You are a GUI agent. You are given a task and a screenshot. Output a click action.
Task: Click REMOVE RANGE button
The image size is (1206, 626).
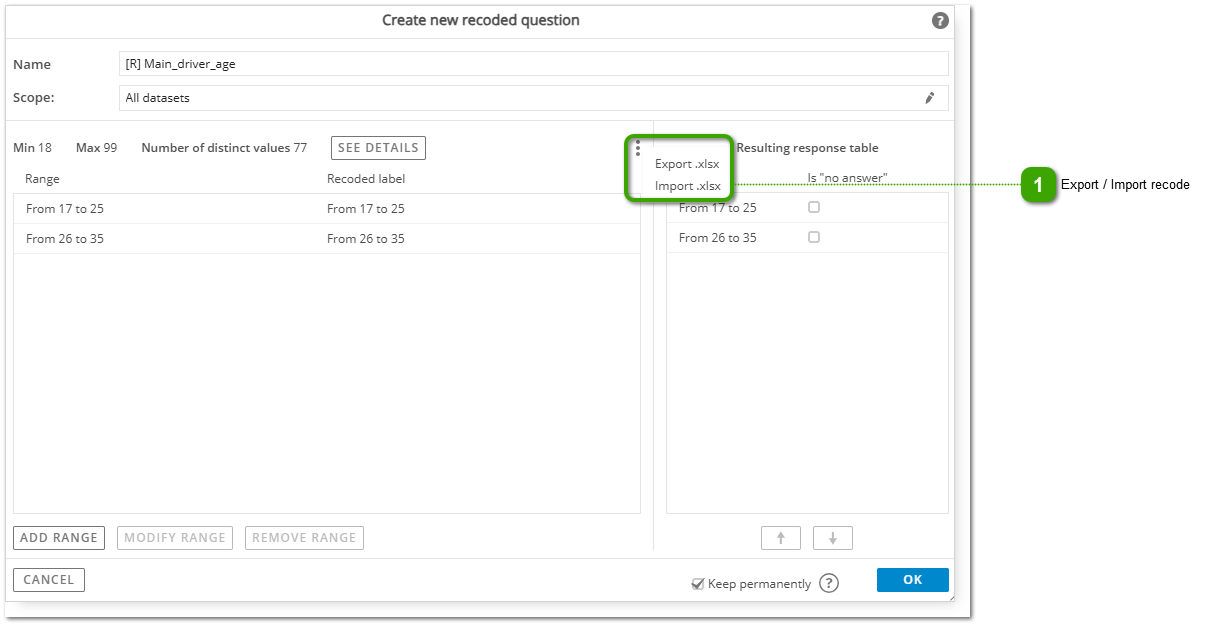(304, 538)
